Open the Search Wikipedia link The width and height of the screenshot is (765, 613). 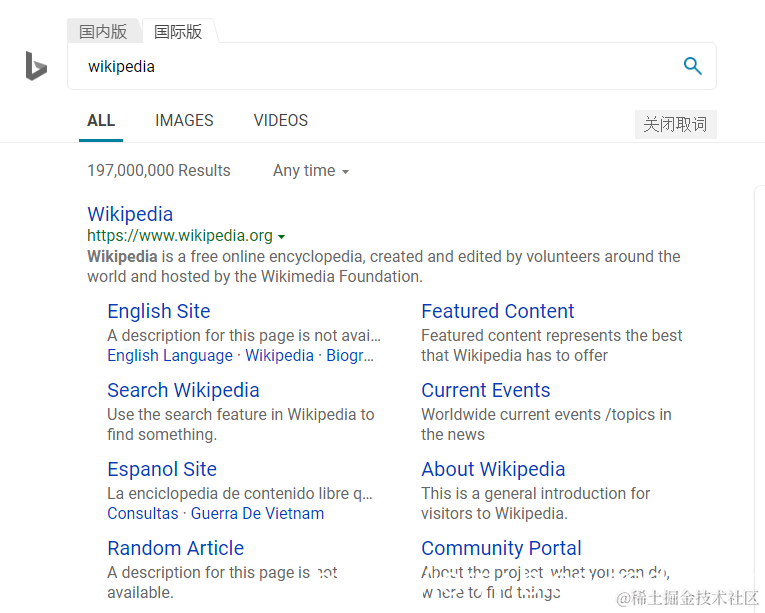pyautogui.click(x=183, y=390)
